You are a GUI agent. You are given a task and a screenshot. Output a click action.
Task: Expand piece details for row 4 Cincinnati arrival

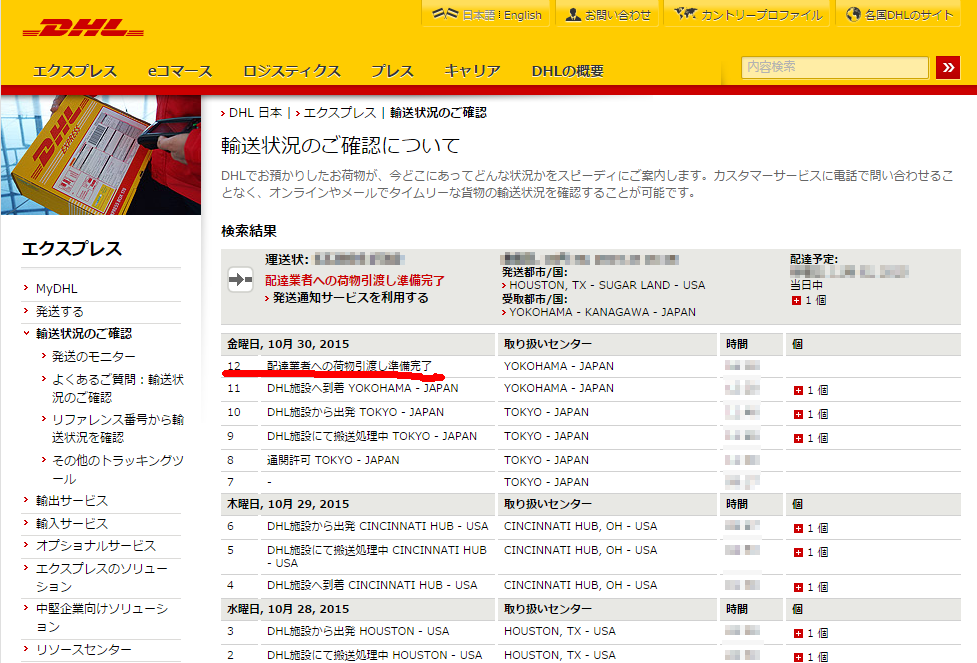pyautogui.click(x=798, y=587)
